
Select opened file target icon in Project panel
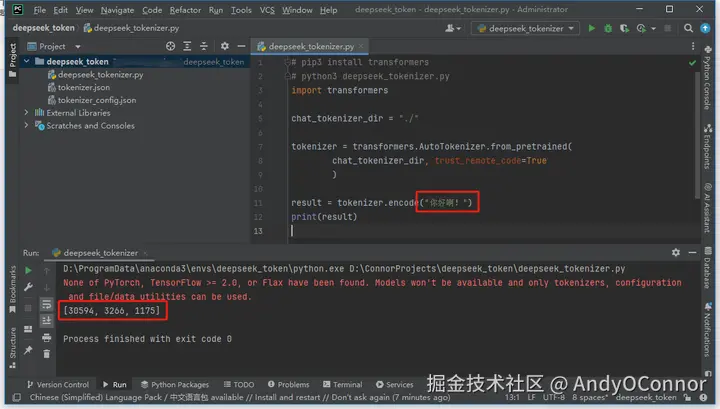[x=170, y=46]
